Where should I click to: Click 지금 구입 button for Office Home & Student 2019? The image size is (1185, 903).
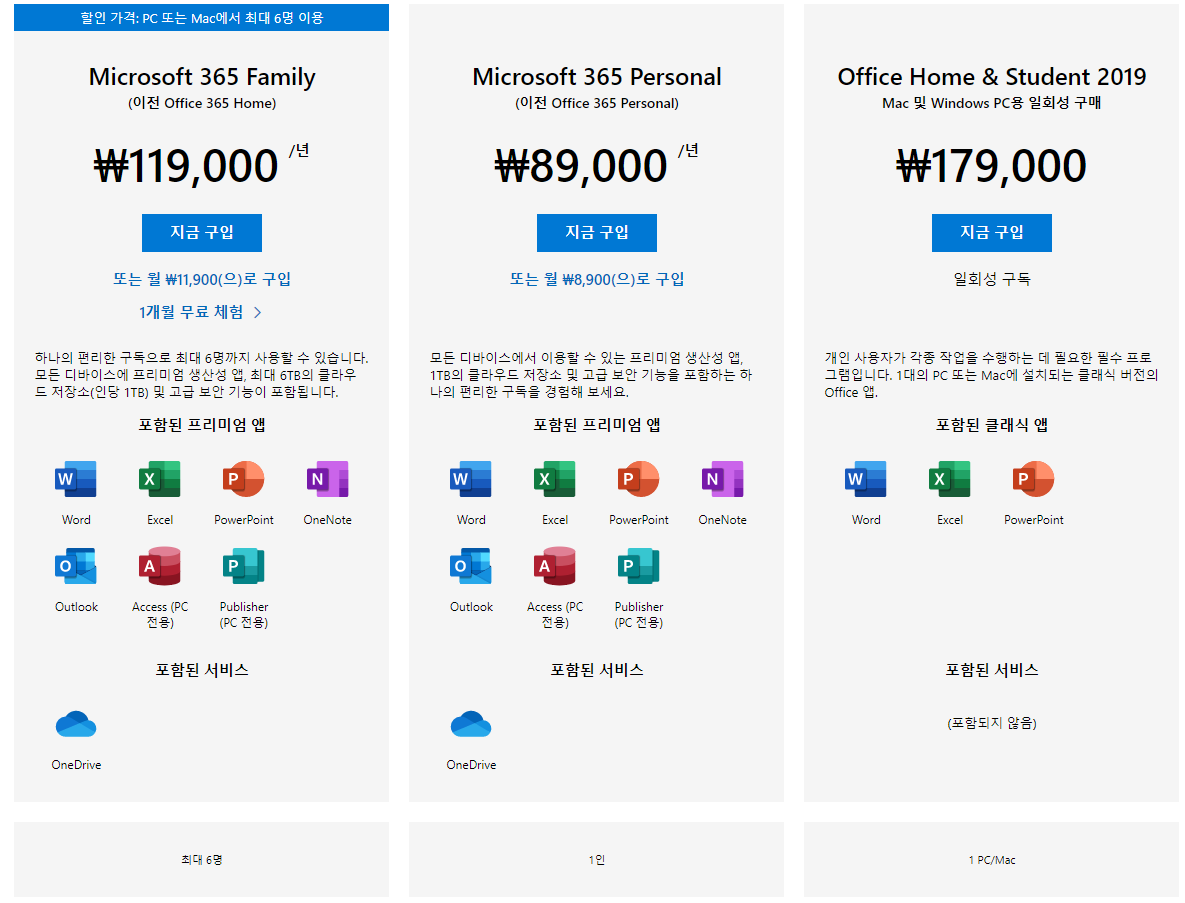(x=992, y=233)
